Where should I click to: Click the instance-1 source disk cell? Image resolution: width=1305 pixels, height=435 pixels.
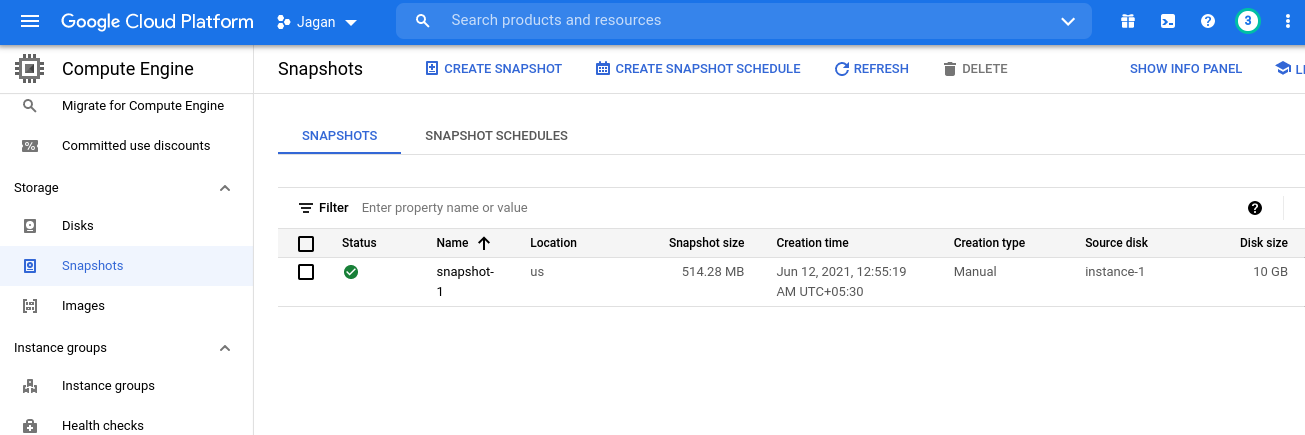point(1114,272)
